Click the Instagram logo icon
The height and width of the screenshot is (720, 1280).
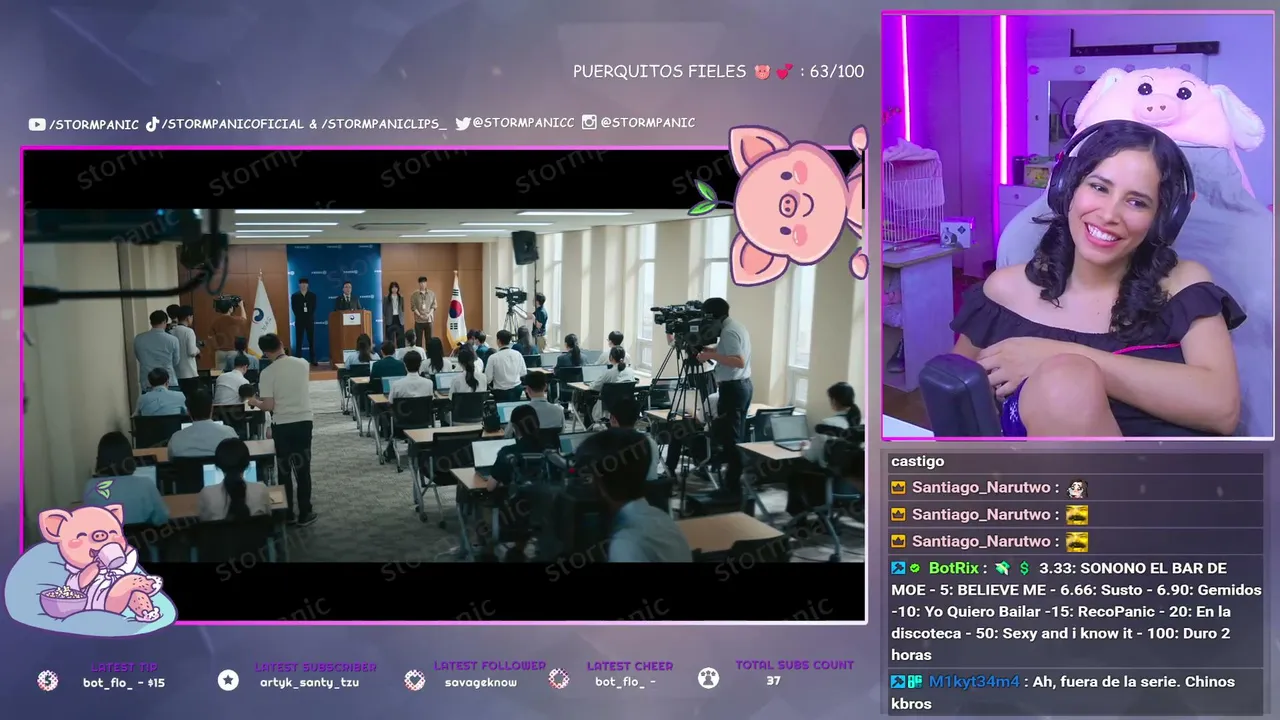click(x=590, y=122)
